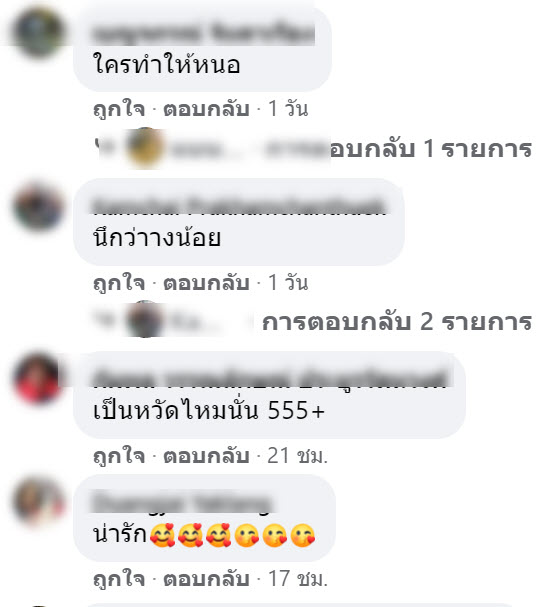Screen dimensions: 547x607
Task: Reply to the 'เป็นหวัดไหมนั่น 555+' comment
Action: (x=206, y=455)
